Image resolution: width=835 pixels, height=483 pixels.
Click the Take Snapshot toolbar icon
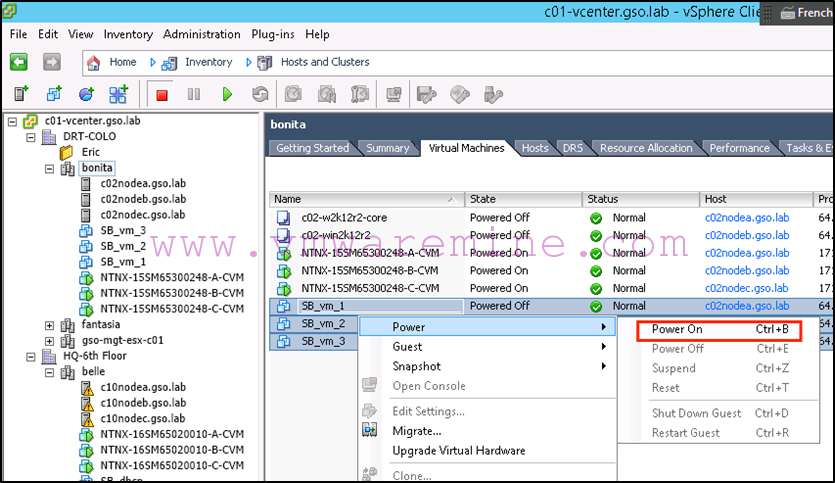pos(293,94)
